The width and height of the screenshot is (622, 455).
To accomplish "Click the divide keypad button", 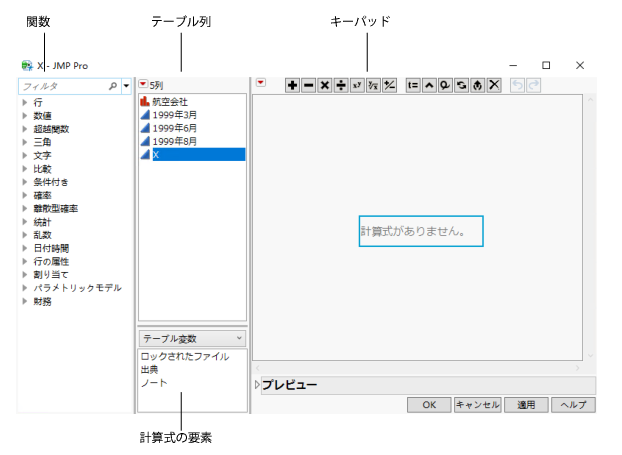I will (x=340, y=86).
